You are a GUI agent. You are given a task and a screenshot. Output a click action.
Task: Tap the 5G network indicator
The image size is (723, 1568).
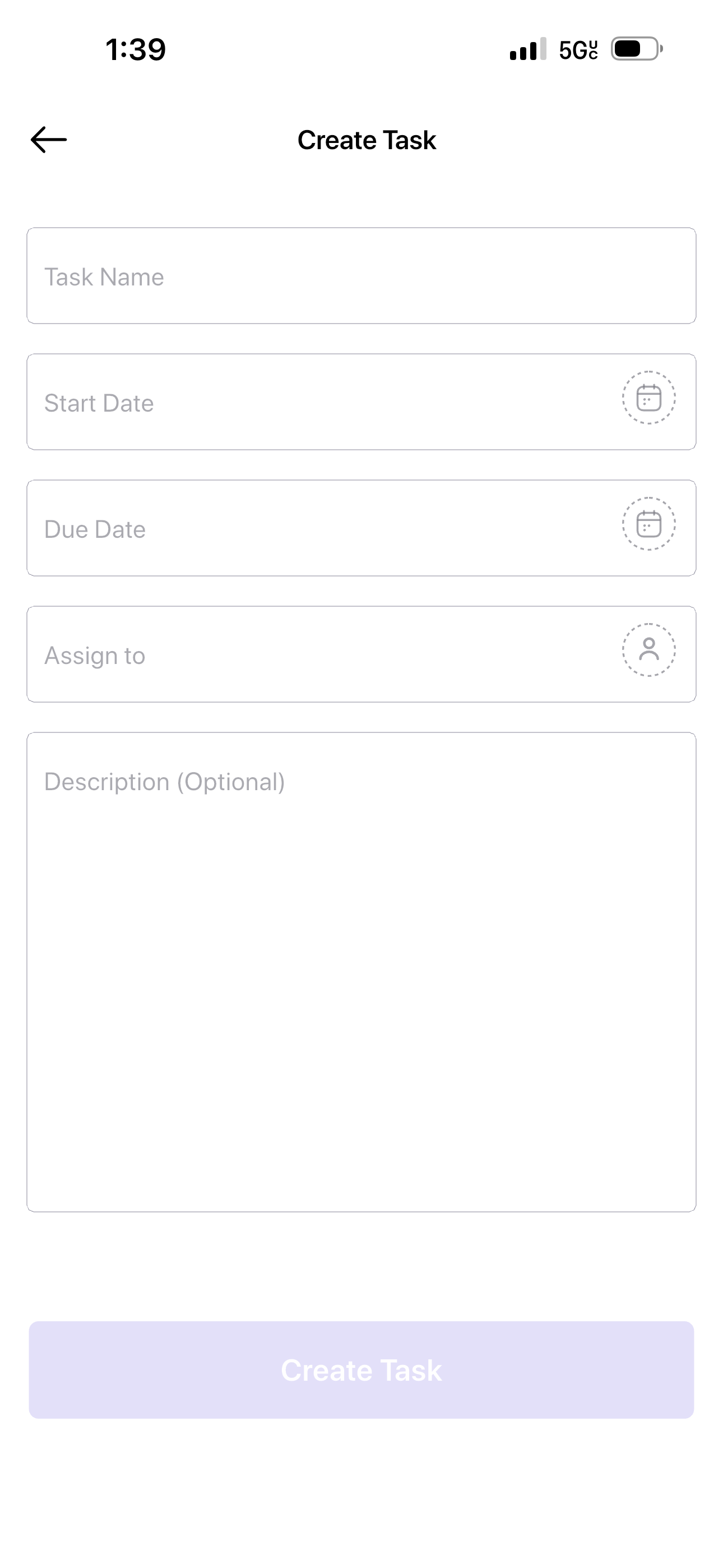tap(578, 50)
